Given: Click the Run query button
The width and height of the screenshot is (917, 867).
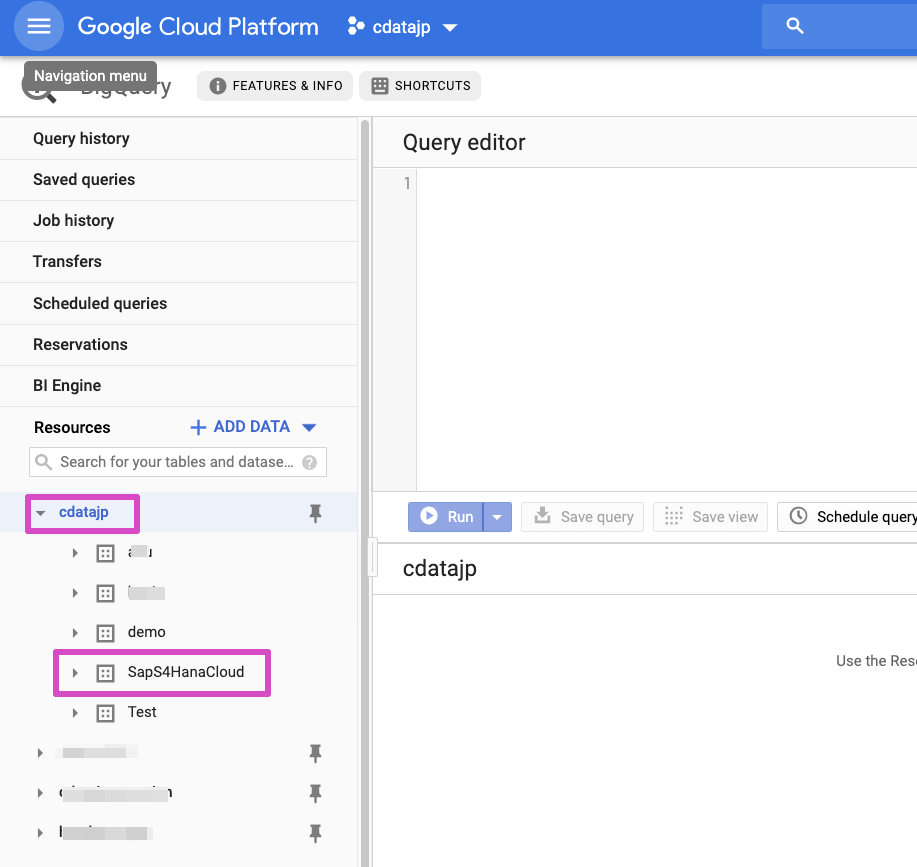Looking at the screenshot, I should (x=446, y=517).
